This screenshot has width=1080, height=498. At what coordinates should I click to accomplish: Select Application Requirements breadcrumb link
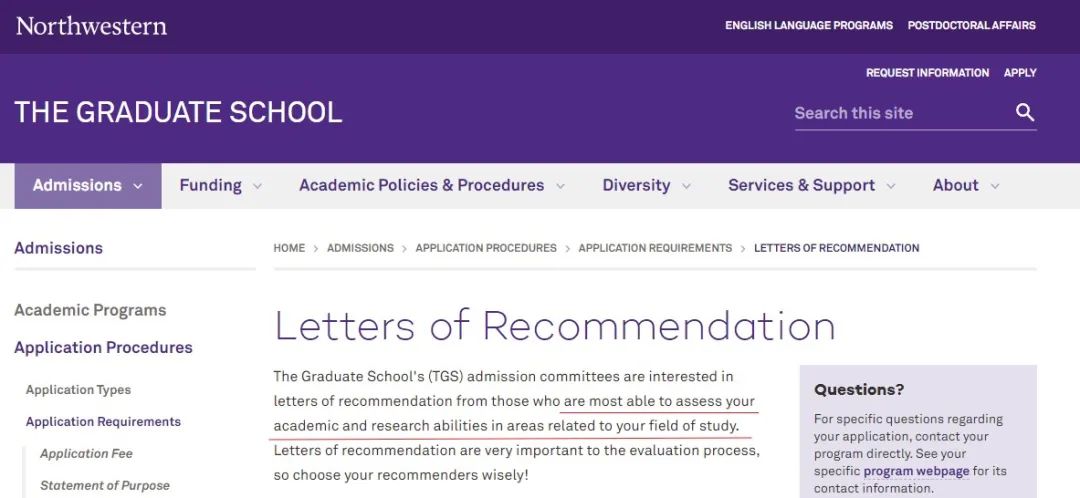tap(655, 248)
